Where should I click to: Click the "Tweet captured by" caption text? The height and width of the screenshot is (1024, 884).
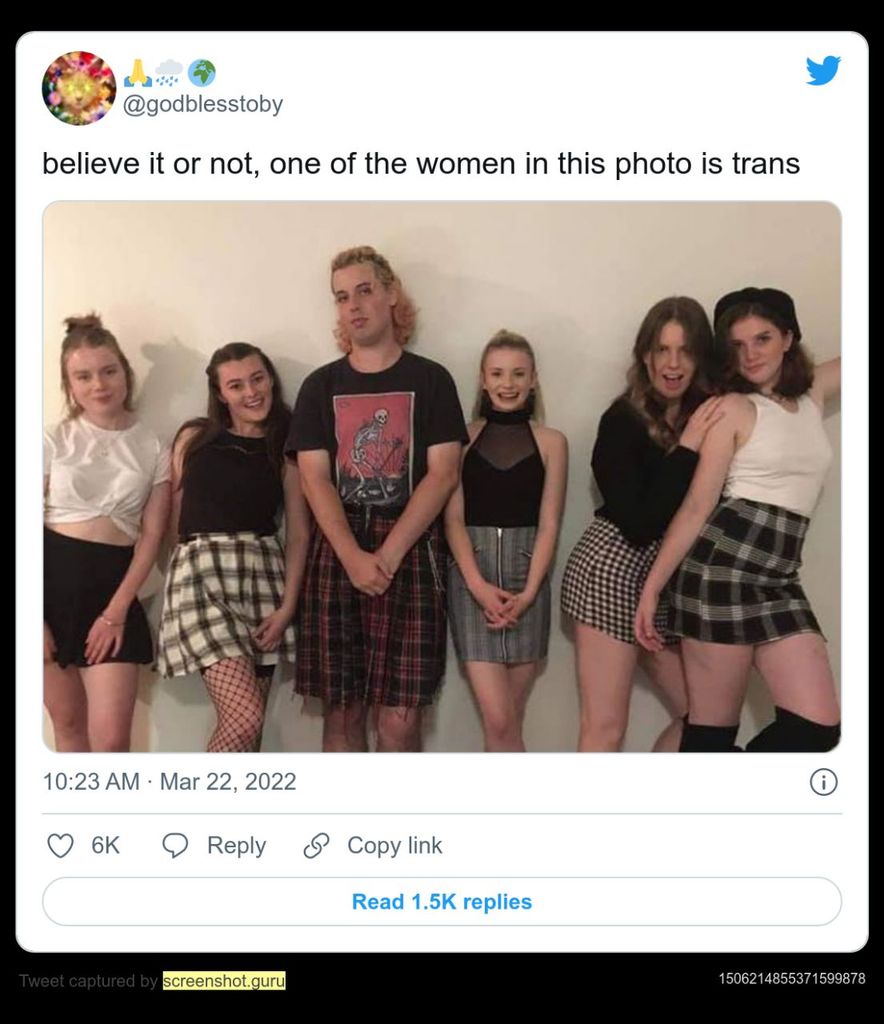88,981
